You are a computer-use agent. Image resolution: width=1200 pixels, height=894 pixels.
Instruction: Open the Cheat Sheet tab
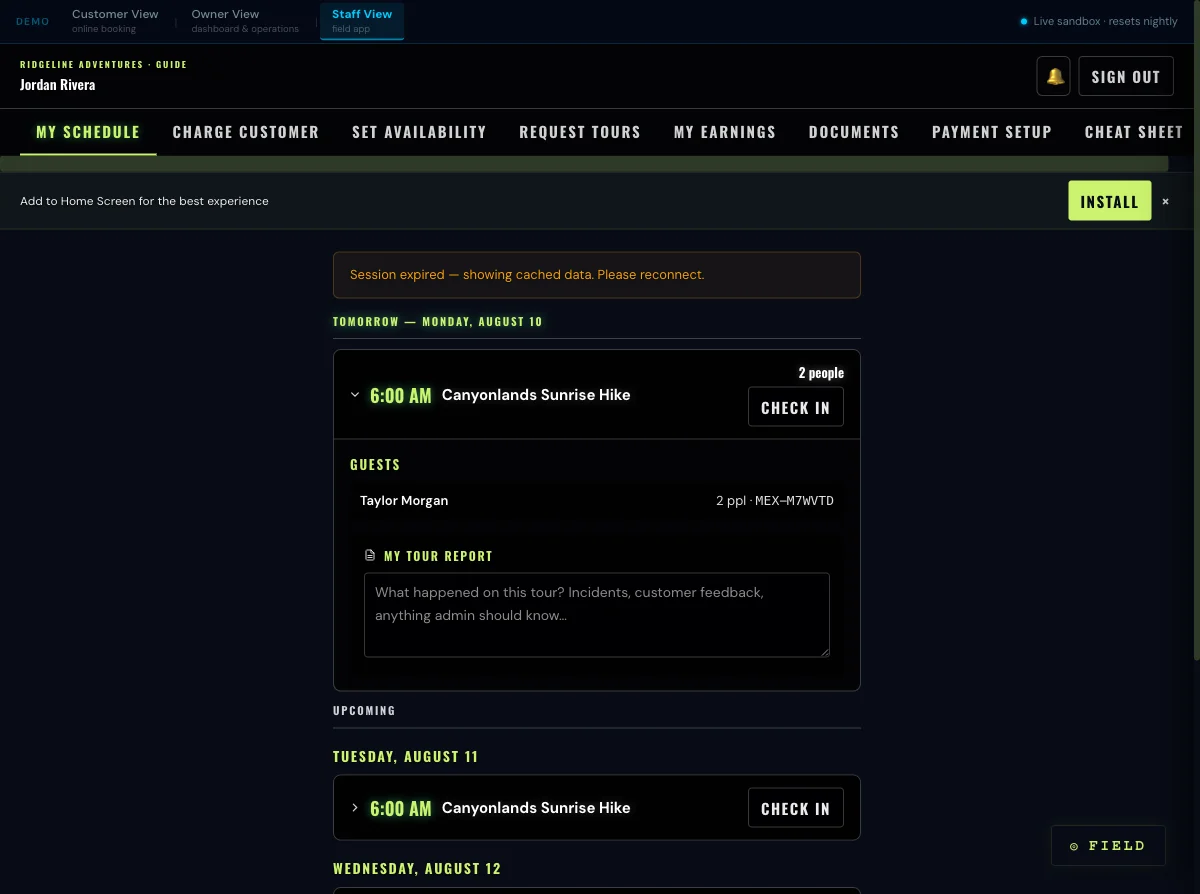[x=1134, y=132]
